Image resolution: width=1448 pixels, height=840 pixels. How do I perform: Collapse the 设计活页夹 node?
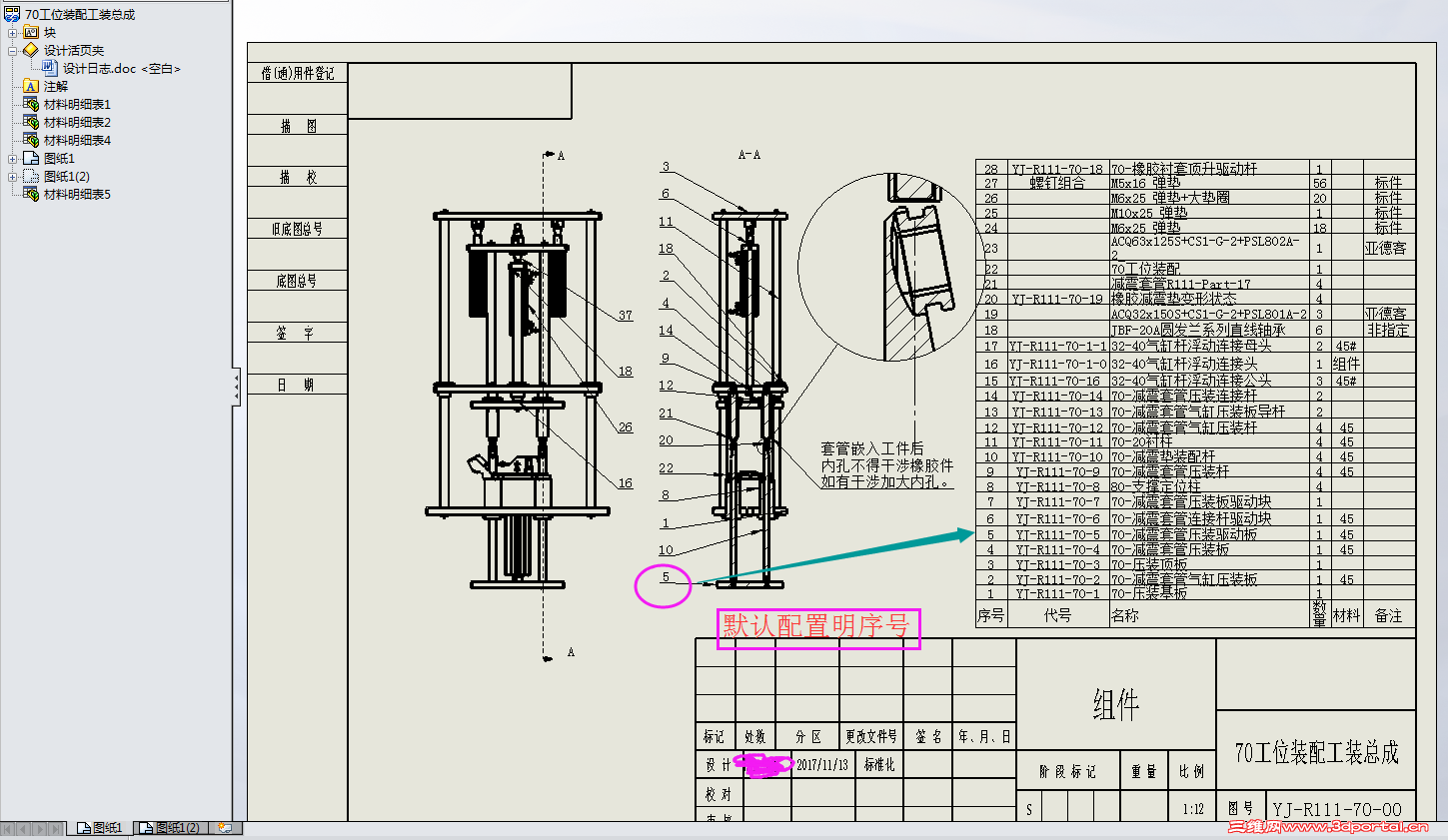pos(12,51)
